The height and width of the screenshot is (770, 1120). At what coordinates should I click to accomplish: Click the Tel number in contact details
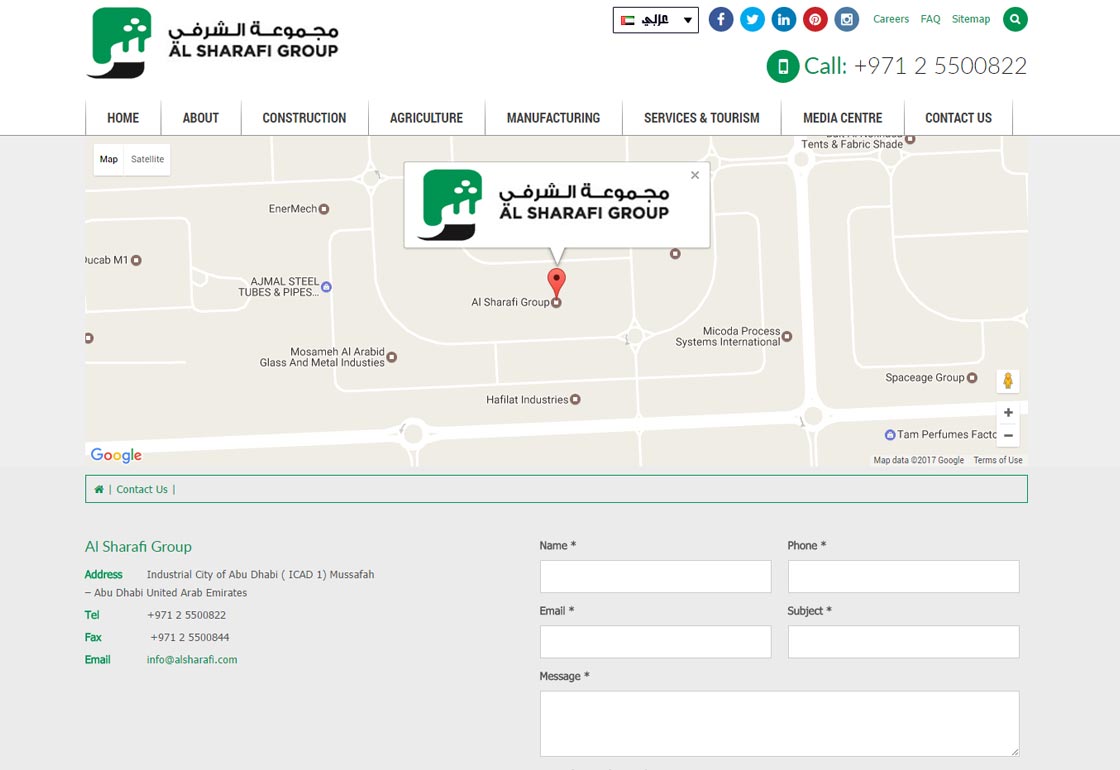tap(186, 616)
